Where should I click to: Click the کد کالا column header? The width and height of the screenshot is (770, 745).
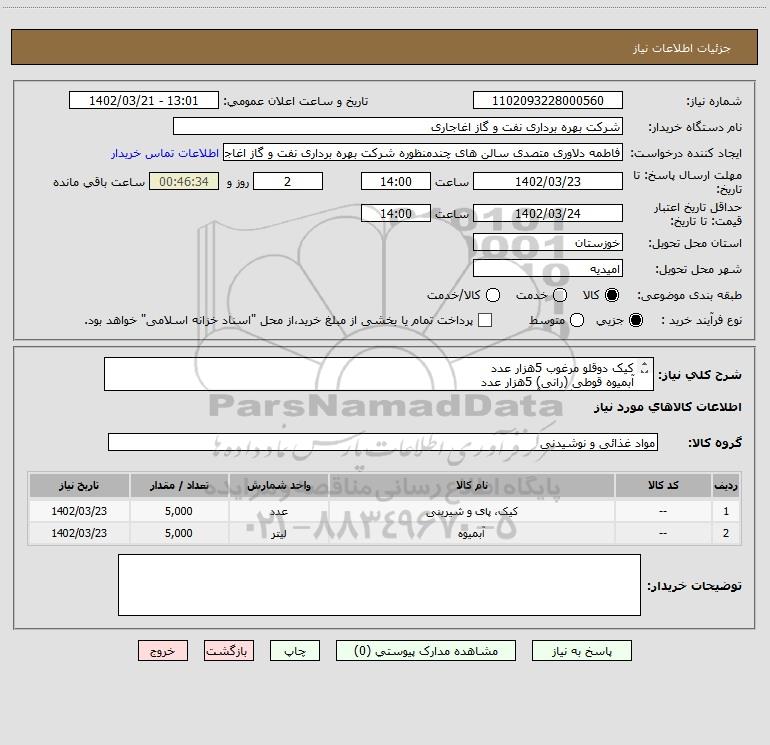pyautogui.click(x=663, y=485)
